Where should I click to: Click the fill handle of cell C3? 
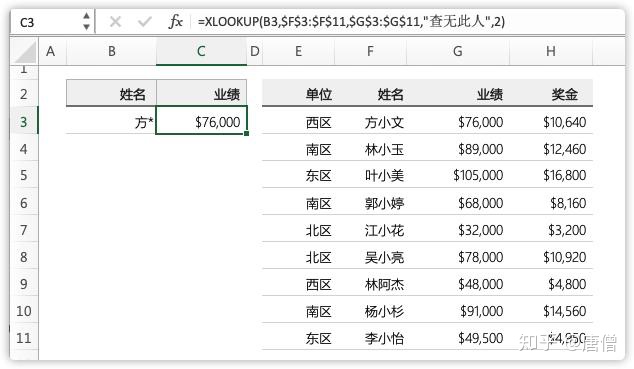click(247, 133)
